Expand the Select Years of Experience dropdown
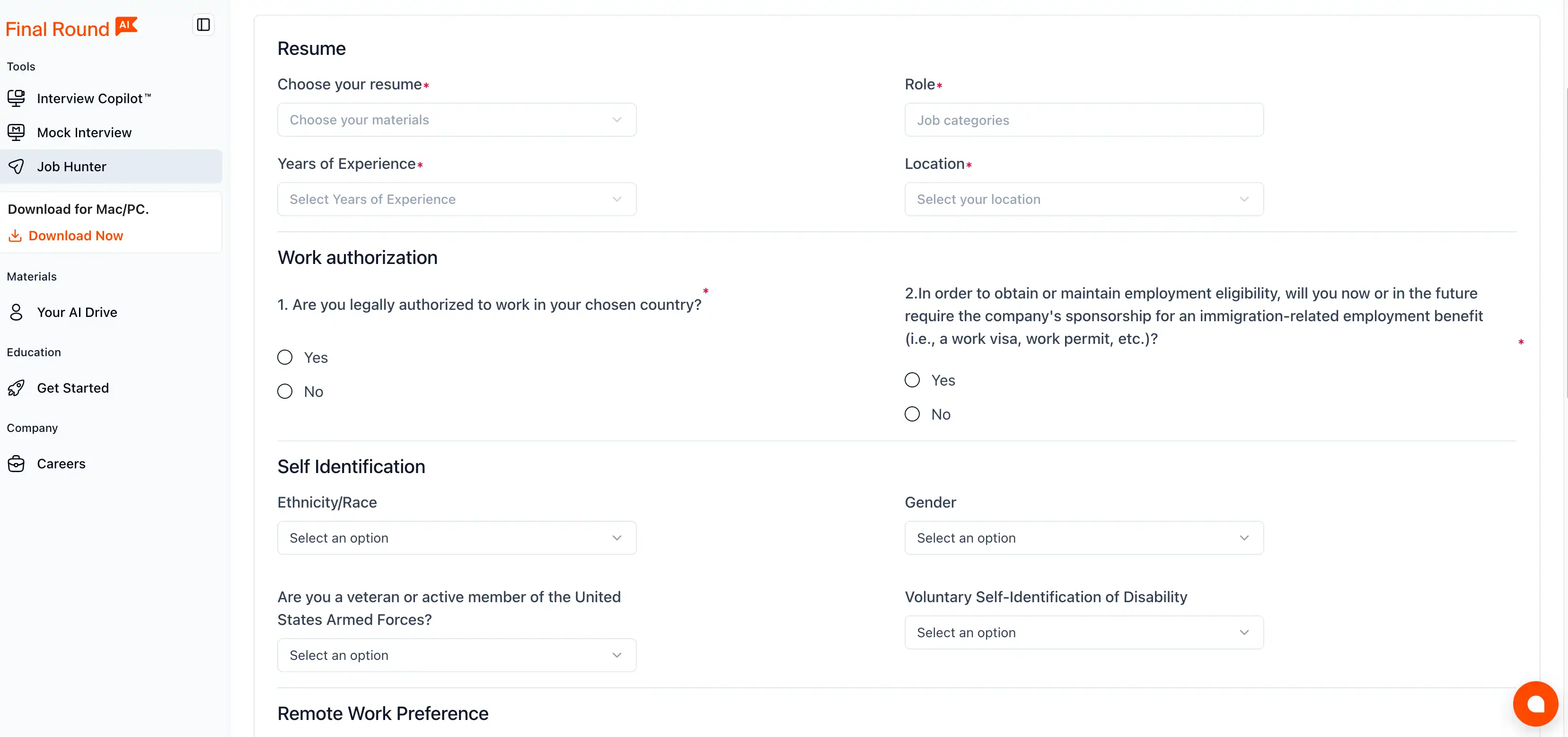The height and width of the screenshot is (737, 1568). click(x=457, y=199)
